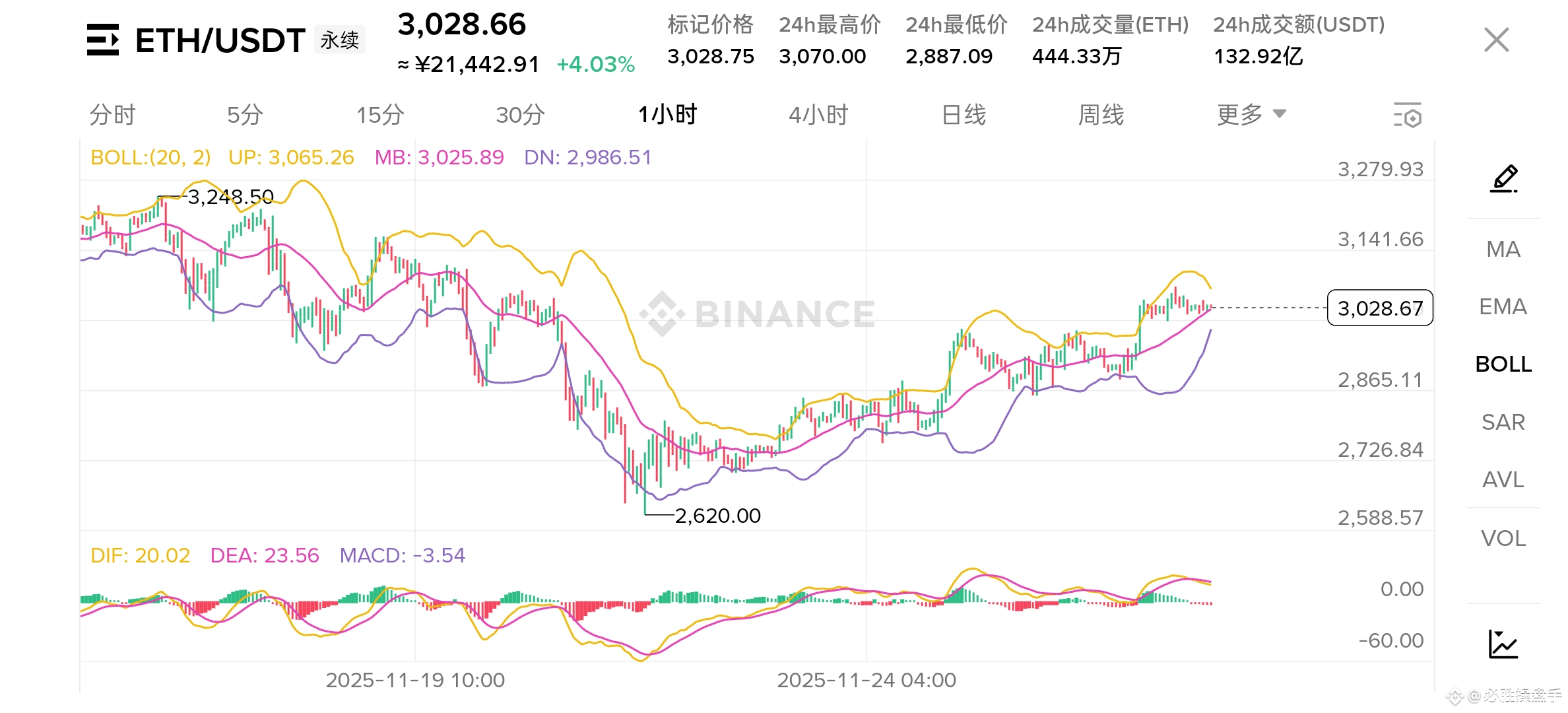Image resolution: width=1568 pixels, height=713 pixels.
Task: Select the 15分 timeframe tab
Action: pos(380,115)
